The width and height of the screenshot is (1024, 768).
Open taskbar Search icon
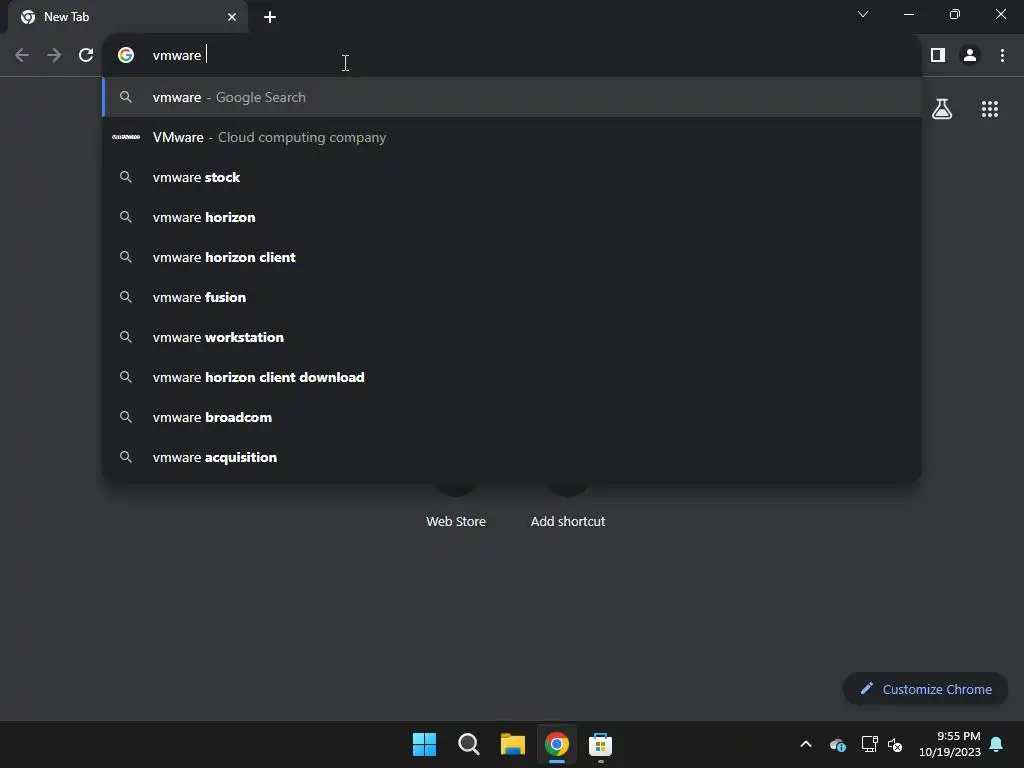pyautogui.click(x=469, y=744)
